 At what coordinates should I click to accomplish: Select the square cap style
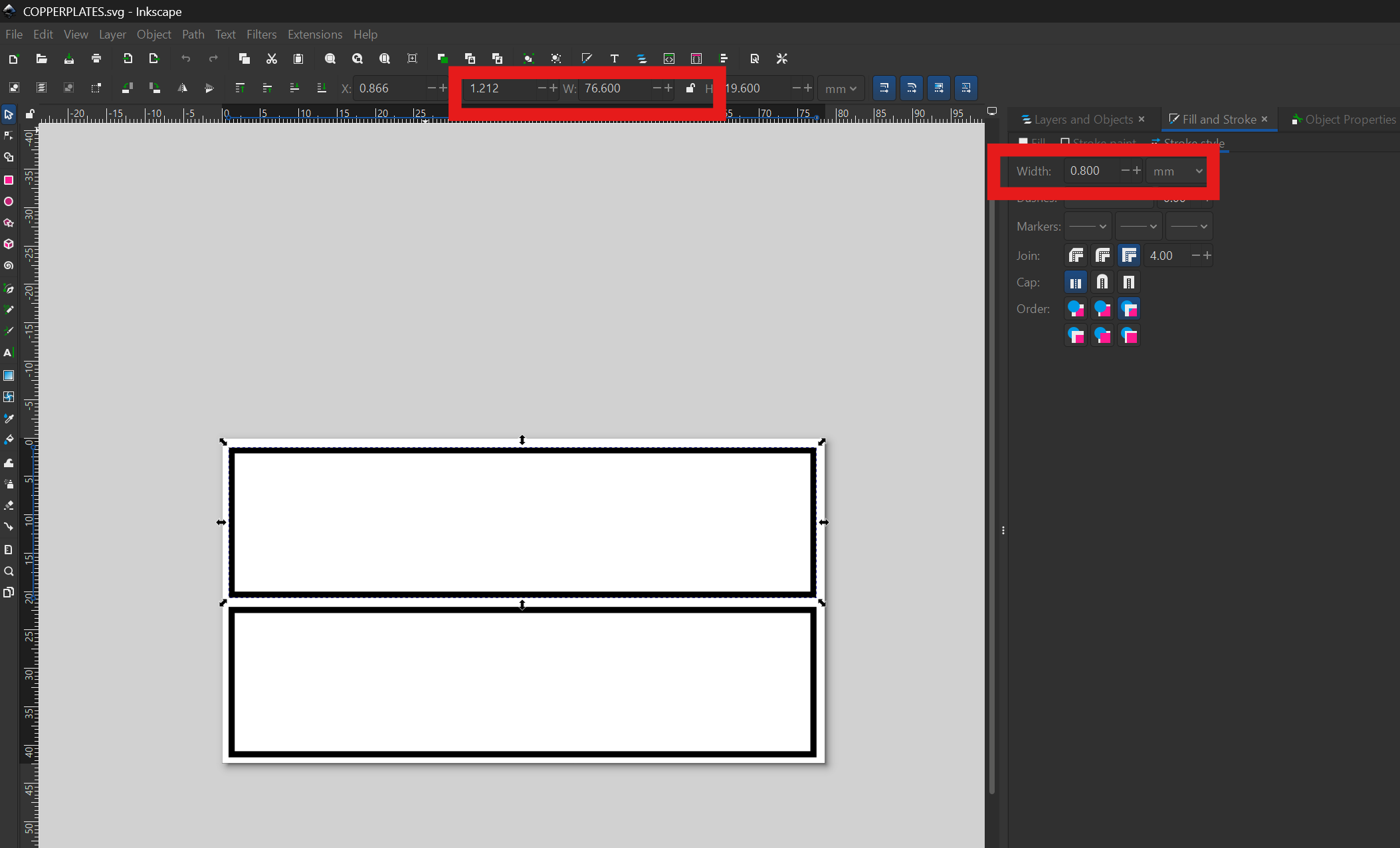(x=1129, y=282)
